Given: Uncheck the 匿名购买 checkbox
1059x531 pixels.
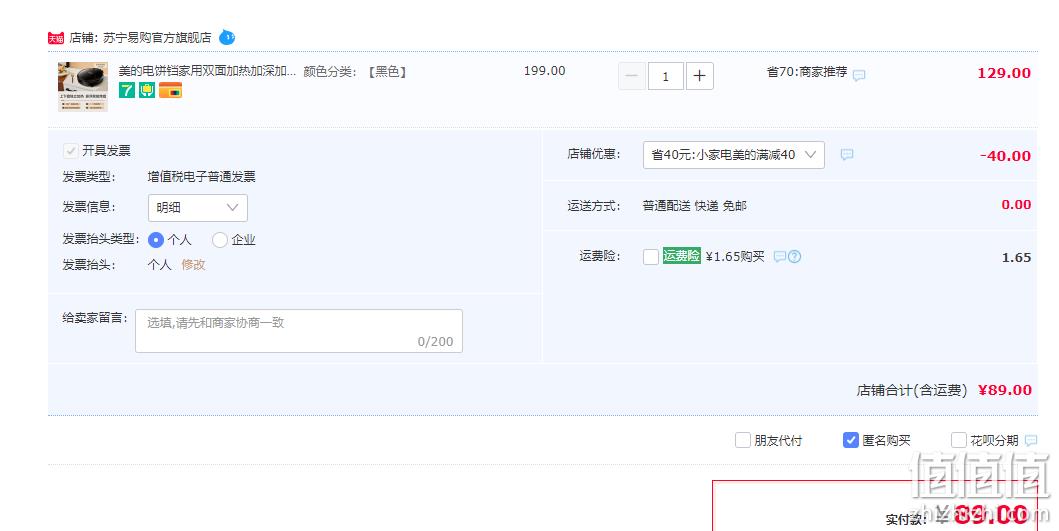Looking at the screenshot, I should (851, 440).
